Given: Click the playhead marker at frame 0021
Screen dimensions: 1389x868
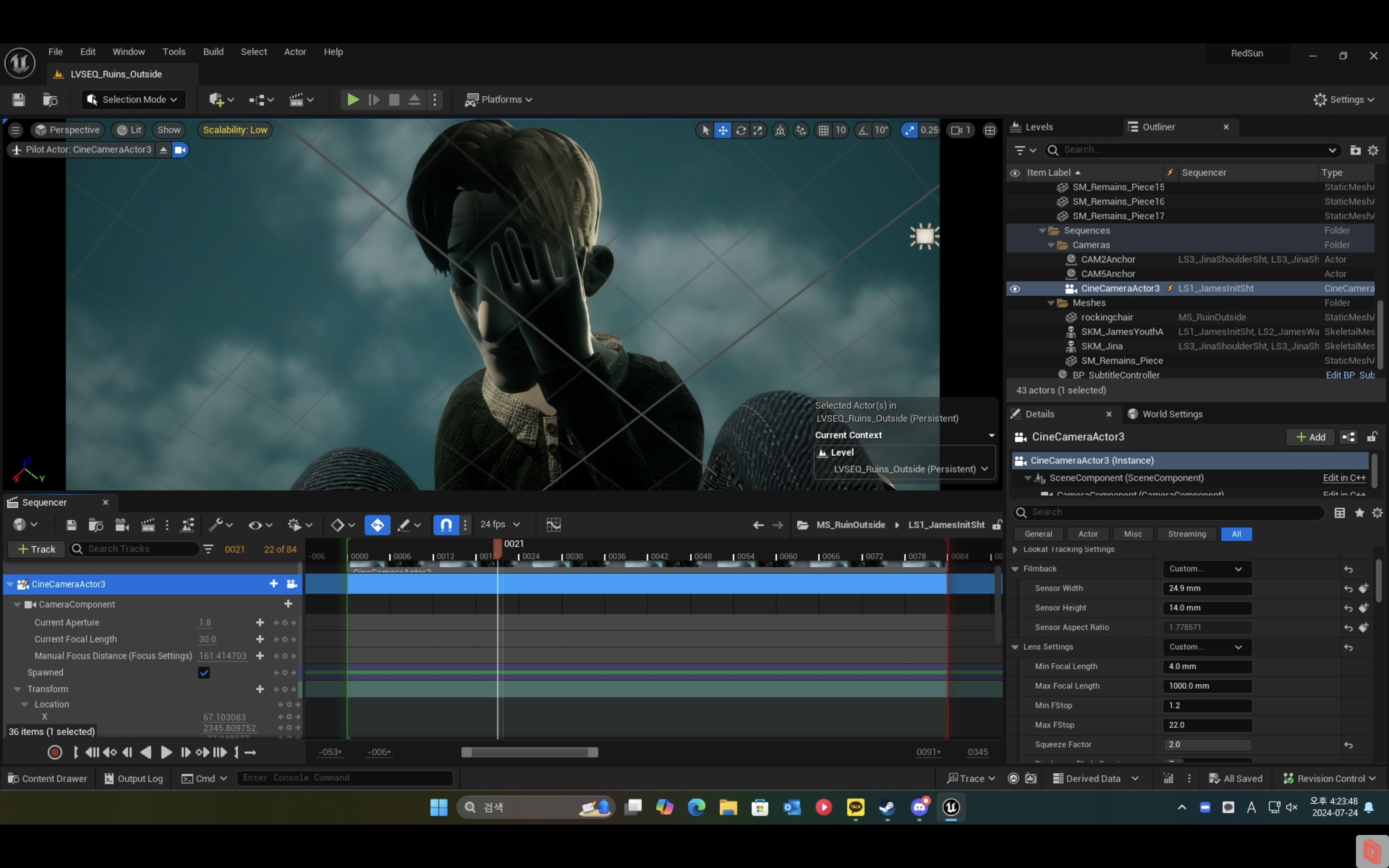Looking at the screenshot, I should (498, 548).
